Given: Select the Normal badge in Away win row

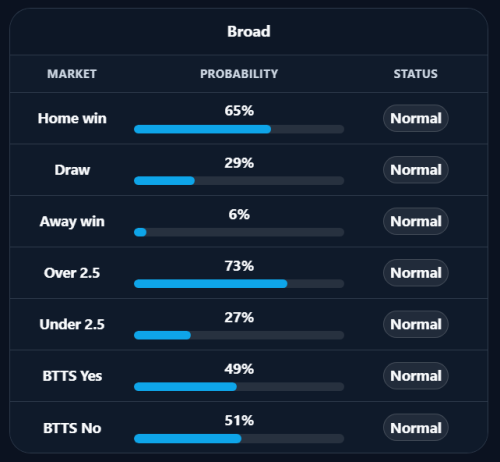Looking at the screenshot, I should (x=415, y=221).
